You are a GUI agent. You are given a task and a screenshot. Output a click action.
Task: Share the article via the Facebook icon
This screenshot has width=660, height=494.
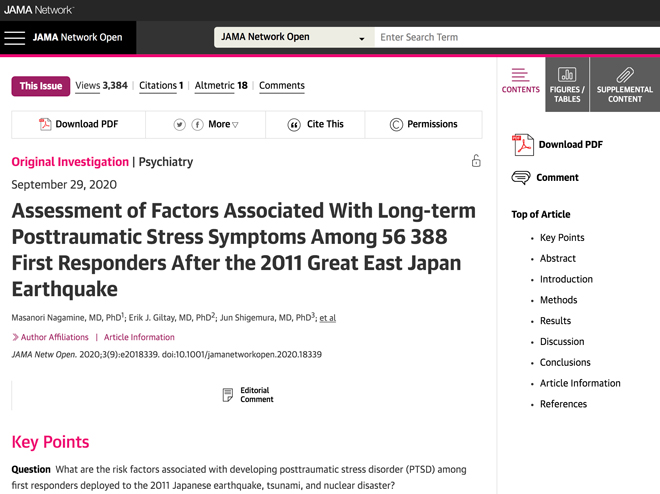[x=197, y=125]
